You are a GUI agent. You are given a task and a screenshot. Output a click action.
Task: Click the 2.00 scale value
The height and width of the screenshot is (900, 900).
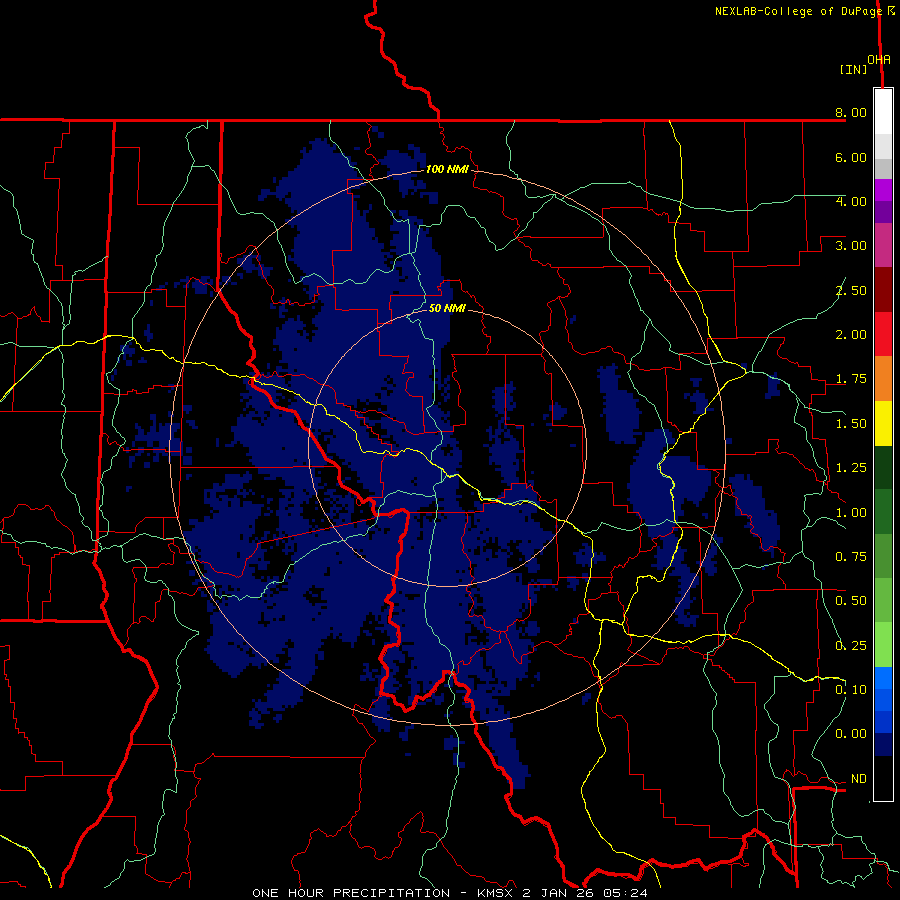[x=851, y=335]
